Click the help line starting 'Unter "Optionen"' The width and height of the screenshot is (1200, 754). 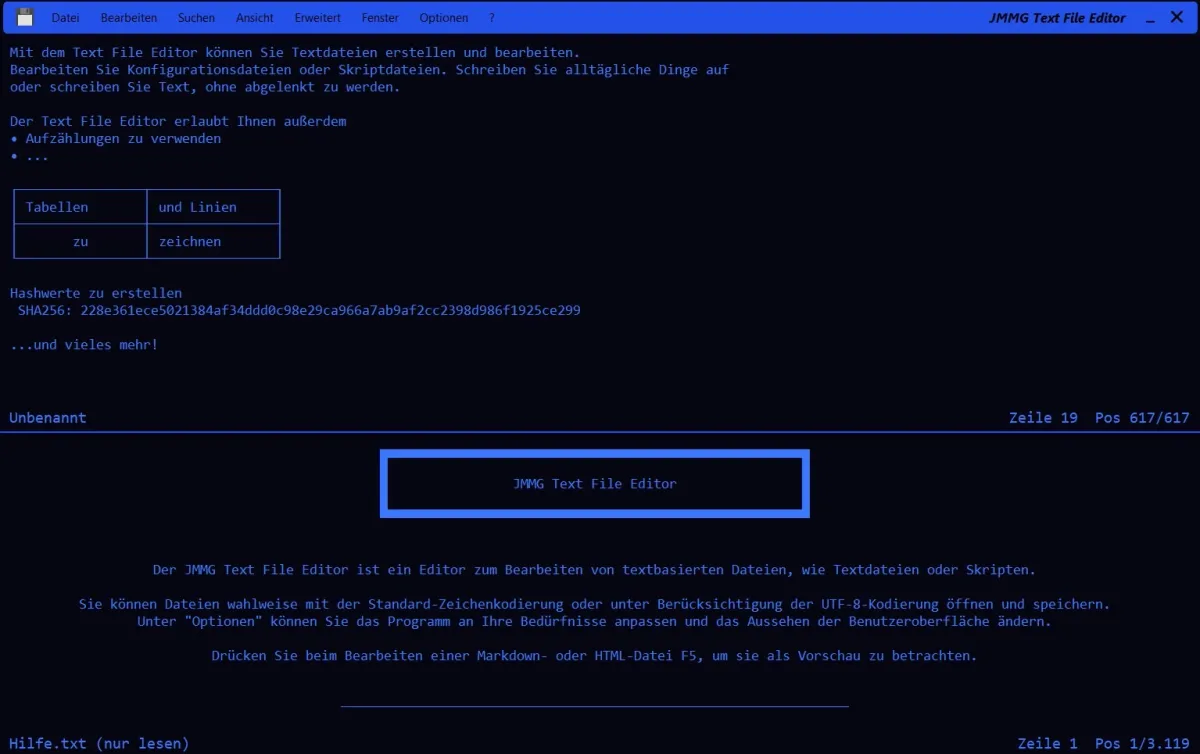(594, 622)
